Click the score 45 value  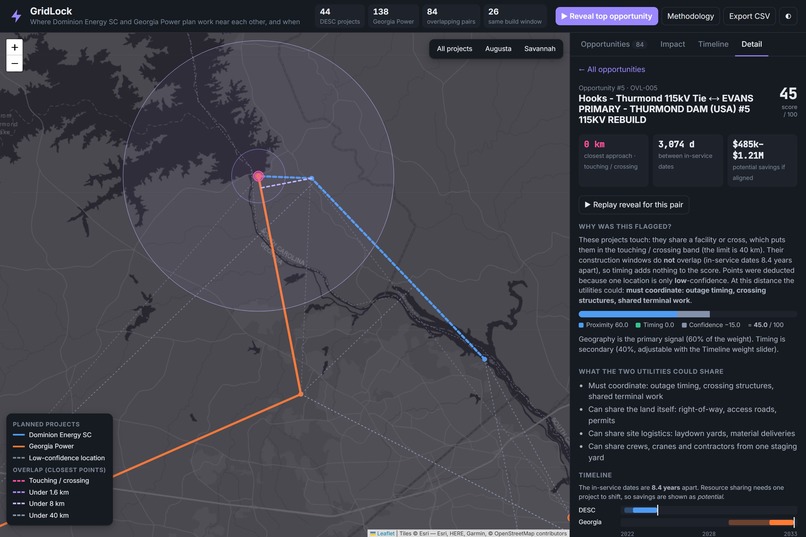click(x=787, y=94)
